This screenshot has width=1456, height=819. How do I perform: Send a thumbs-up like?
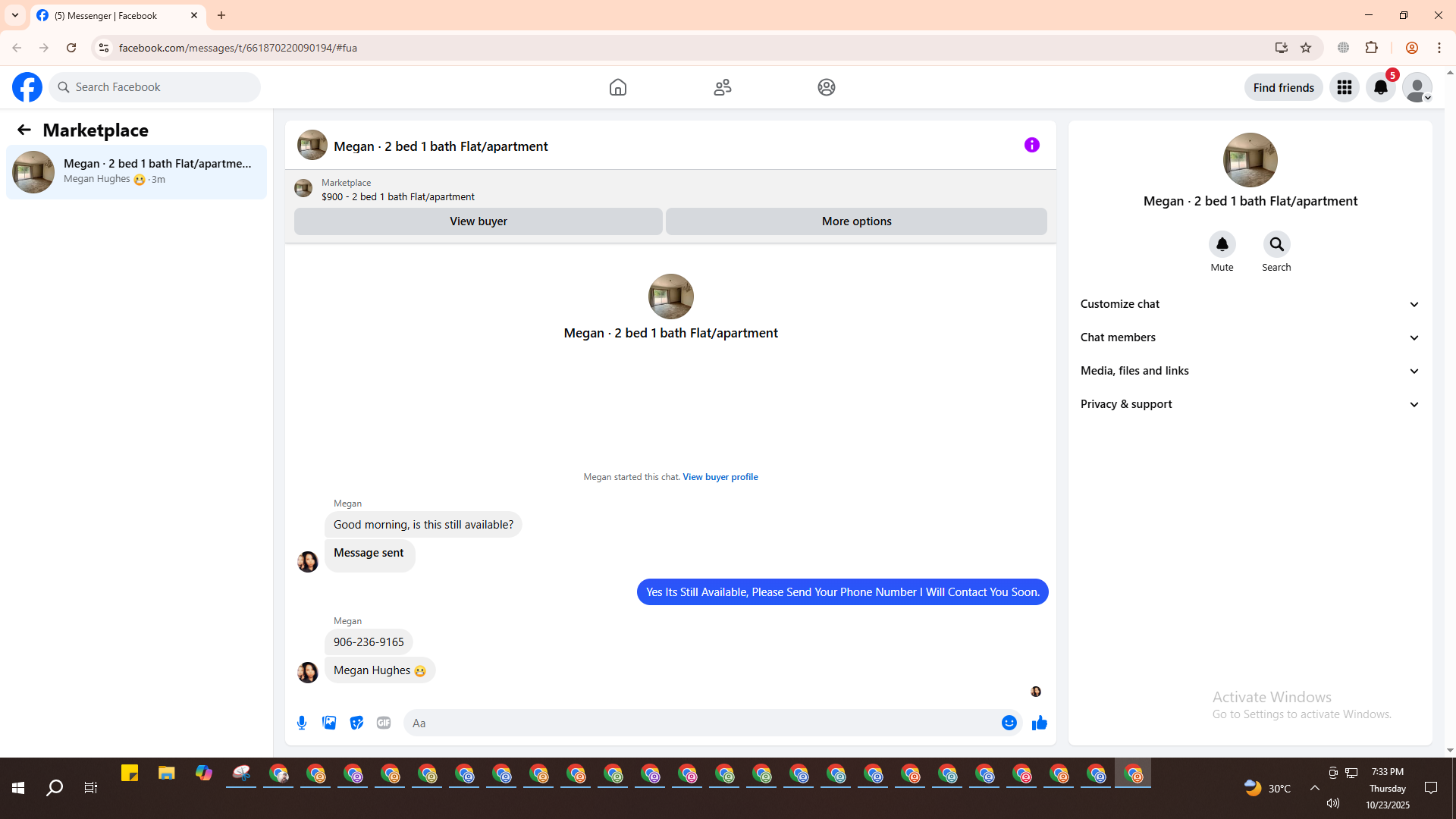pyautogui.click(x=1039, y=723)
